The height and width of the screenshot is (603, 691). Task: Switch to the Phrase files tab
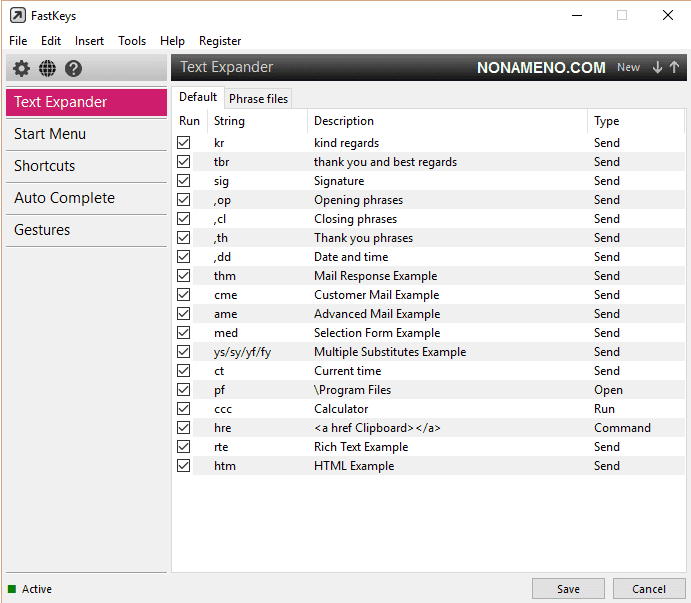point(258,98)
